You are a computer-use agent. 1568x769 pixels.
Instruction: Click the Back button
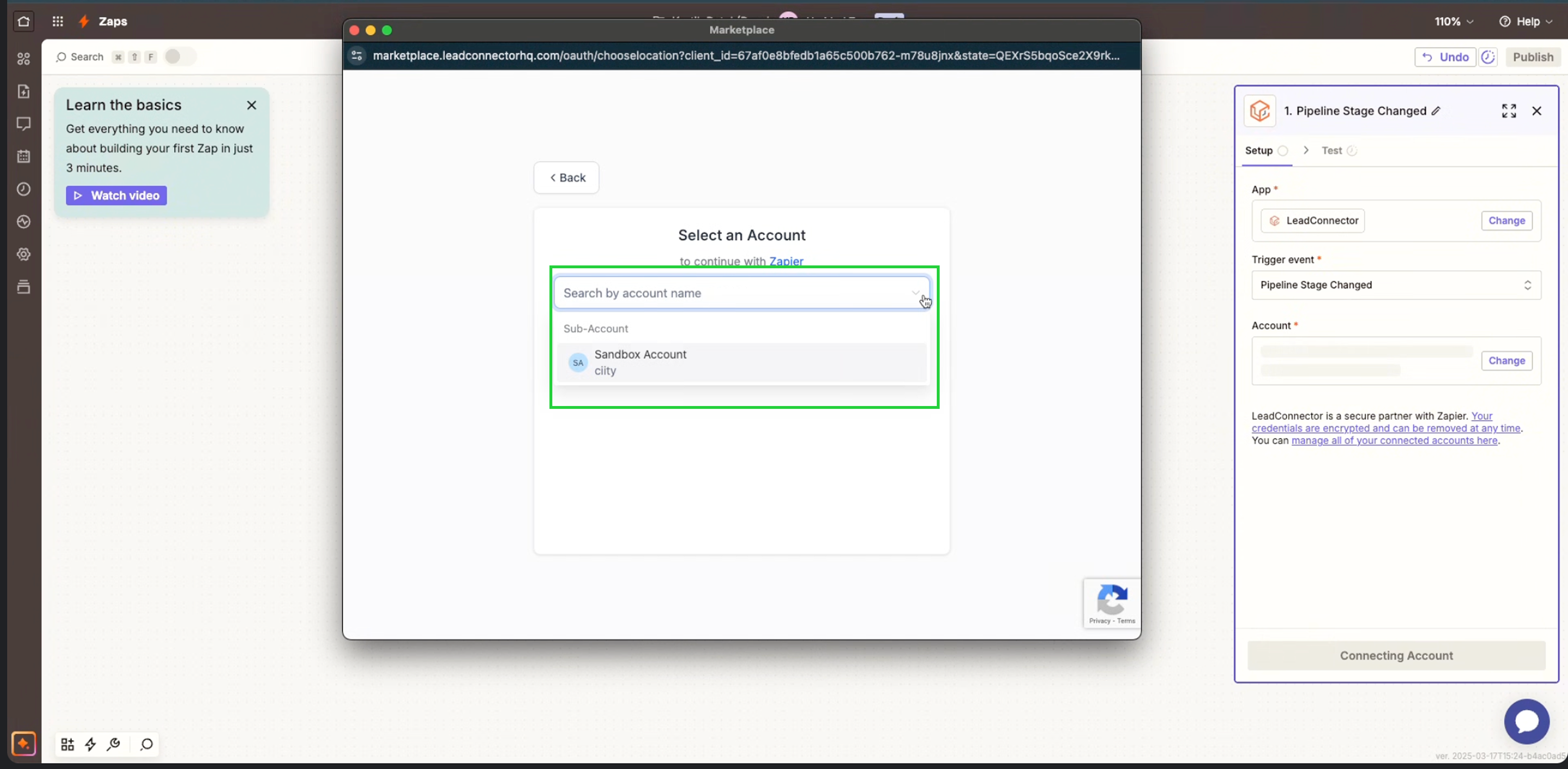click(x=567, y=178)
